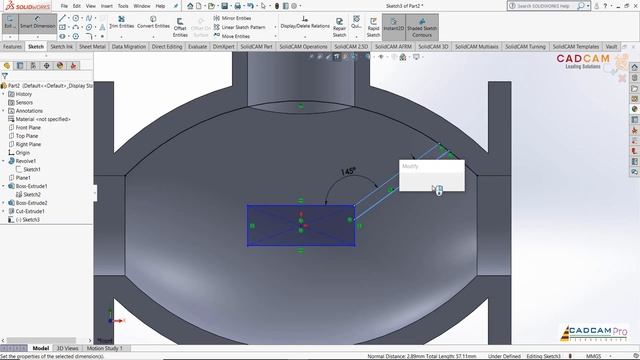This screenshot has height=360, width=640.
Task: Toggle the Instant2D button
Action: click(x=393, y=27)
